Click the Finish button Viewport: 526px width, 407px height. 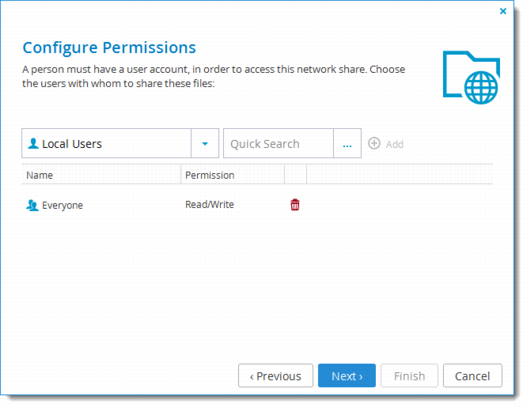(x=409, y=375)
